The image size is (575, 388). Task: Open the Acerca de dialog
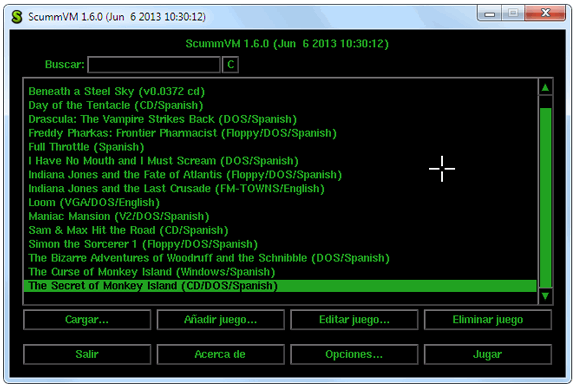pyautogui.click(x=220, y=354)
